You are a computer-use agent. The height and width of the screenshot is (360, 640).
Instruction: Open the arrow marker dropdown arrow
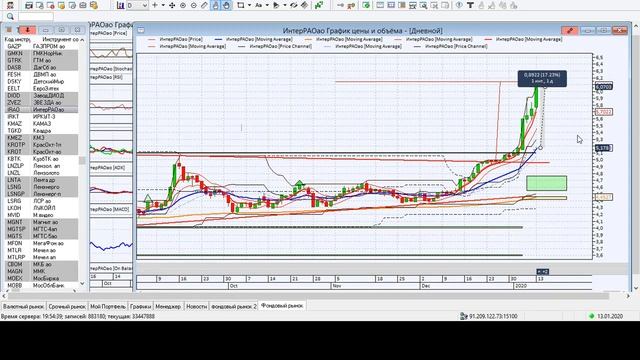pos(284,5)
